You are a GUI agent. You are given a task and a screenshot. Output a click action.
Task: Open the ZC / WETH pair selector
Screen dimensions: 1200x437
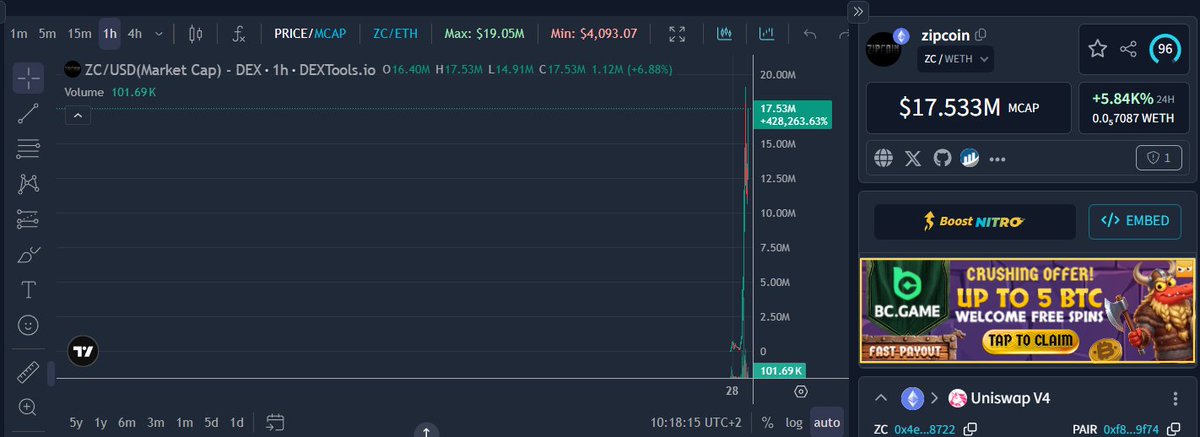click(x=955, y=60)
